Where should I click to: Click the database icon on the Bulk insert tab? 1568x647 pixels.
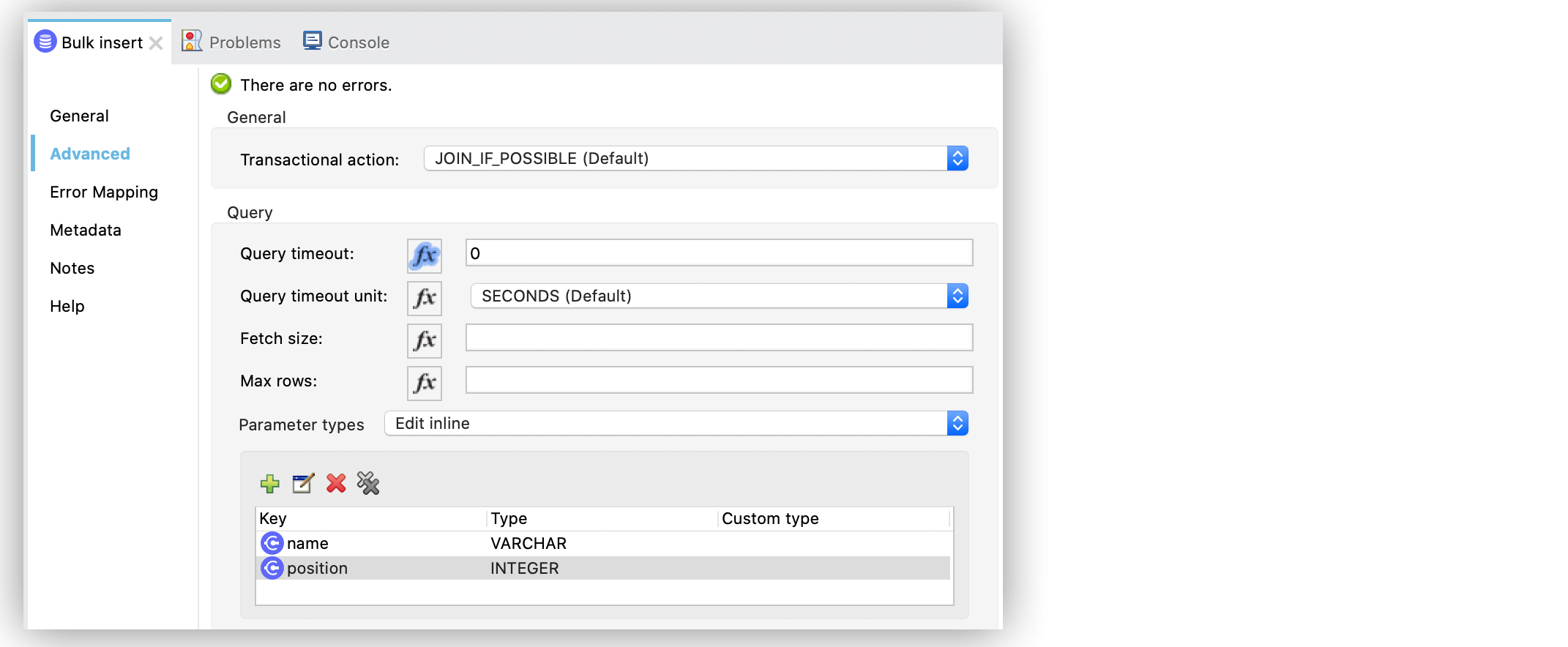tap(44, 42)
